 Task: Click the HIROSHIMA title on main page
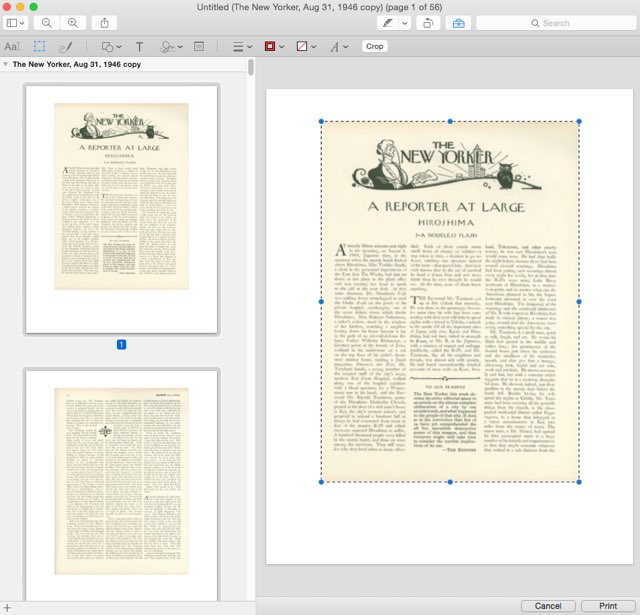tap(446, 223)
